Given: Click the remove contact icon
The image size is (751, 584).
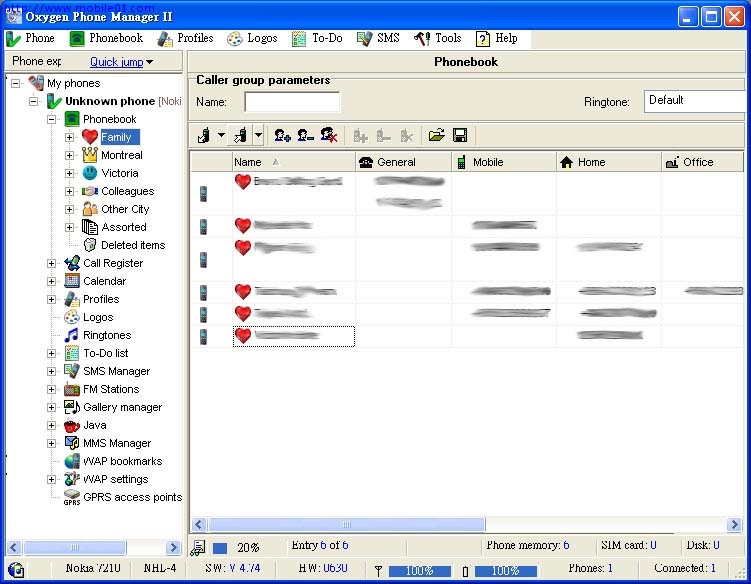Looking at the screenshot, I should pyautogui.click(x=306, y=136).
